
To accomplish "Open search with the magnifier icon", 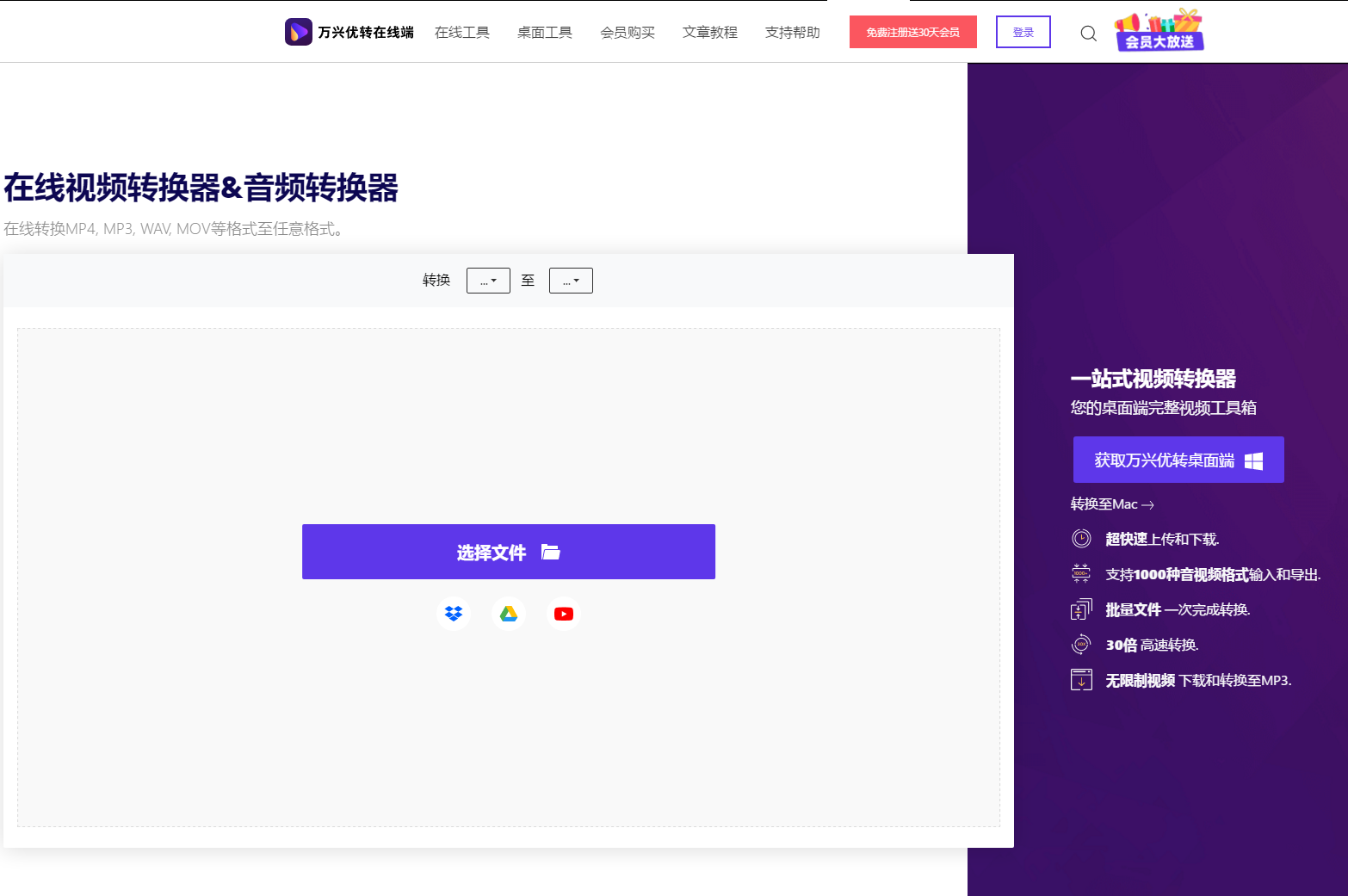I will [x=1088, y=32].
